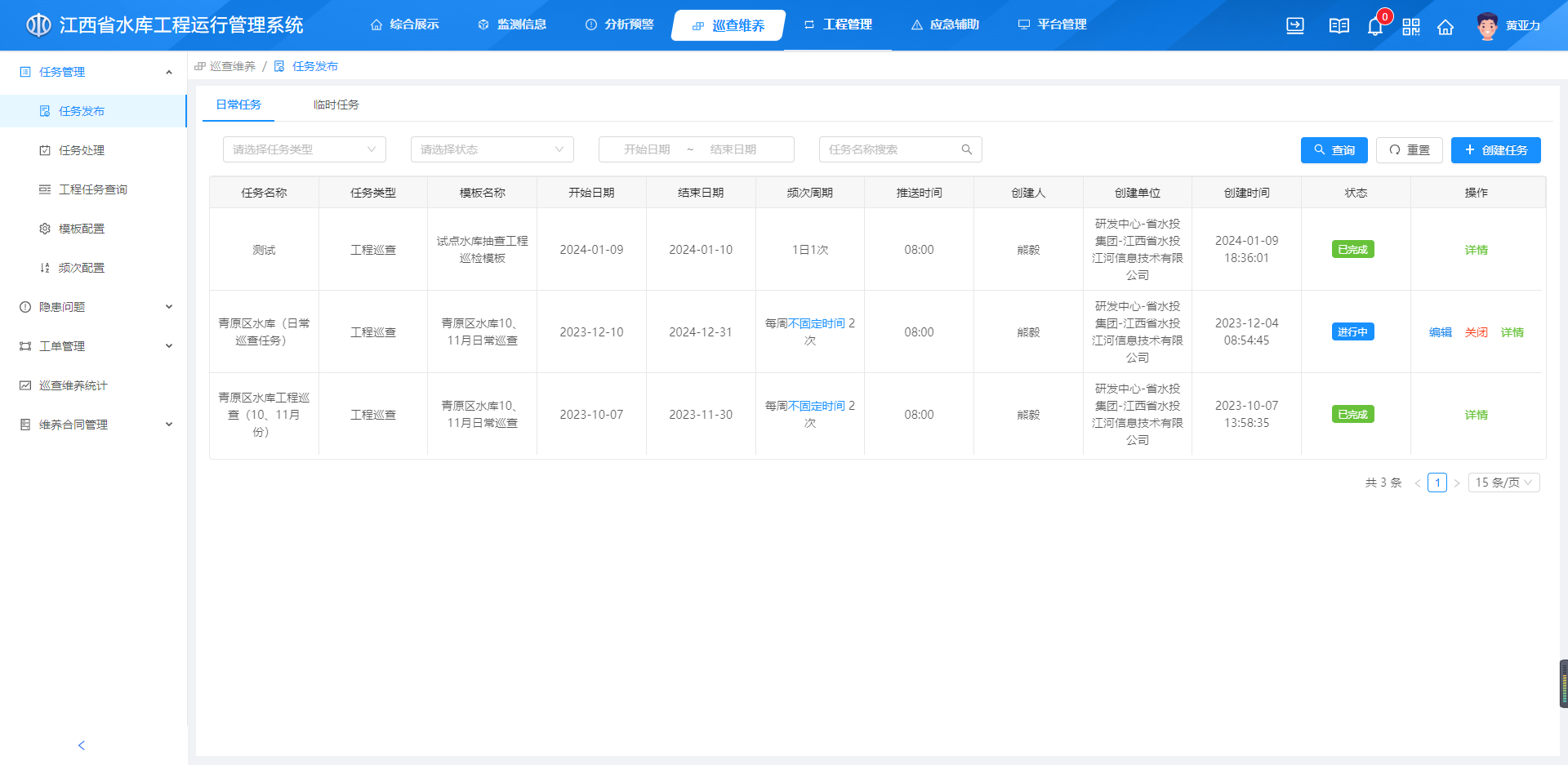The height and width of the screenshot is (765, 1568).
Task: Click 已完成 badge in the 测试 row
Action: point(1352,249)
